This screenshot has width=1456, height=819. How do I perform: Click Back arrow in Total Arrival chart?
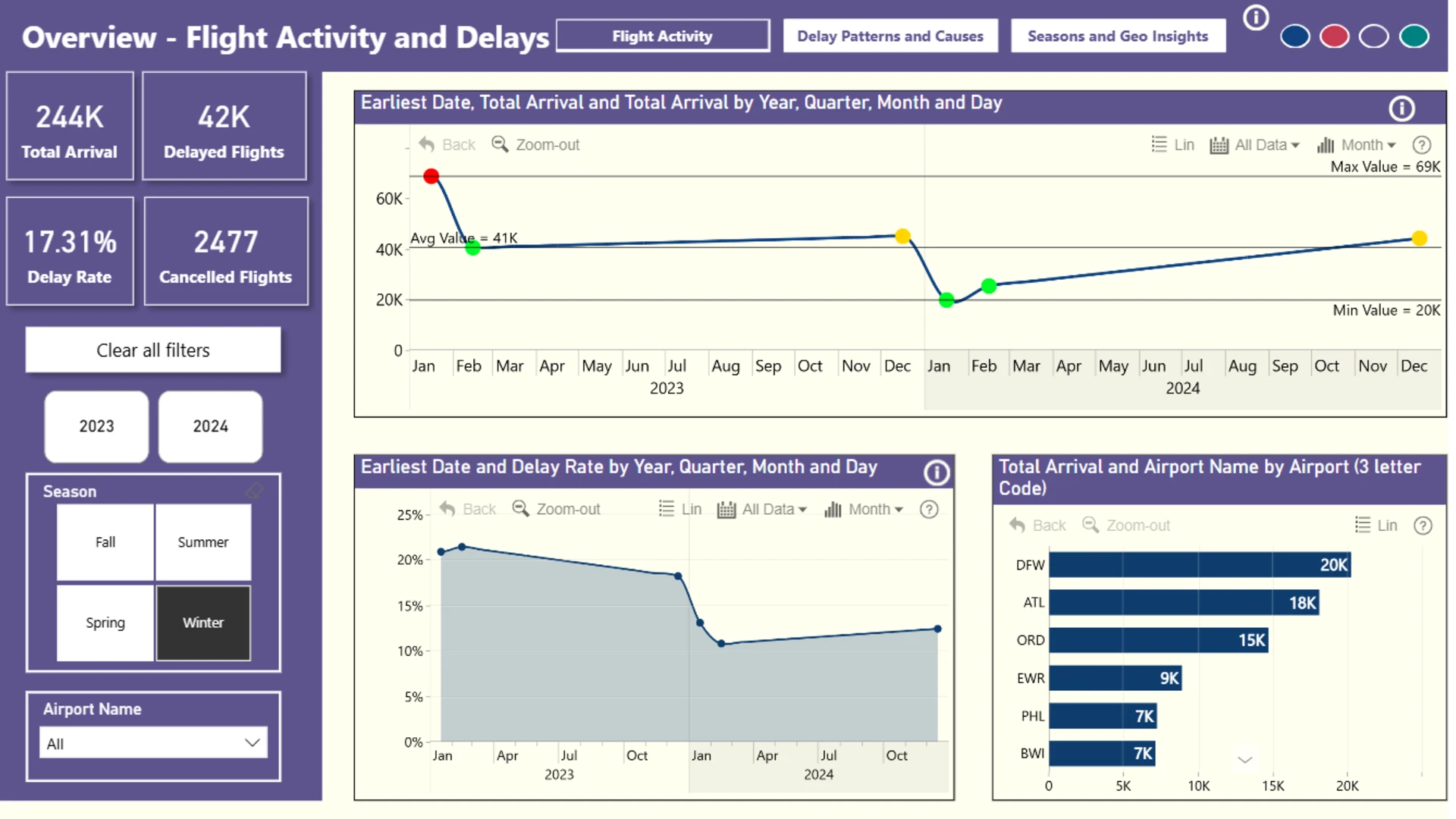447,144
